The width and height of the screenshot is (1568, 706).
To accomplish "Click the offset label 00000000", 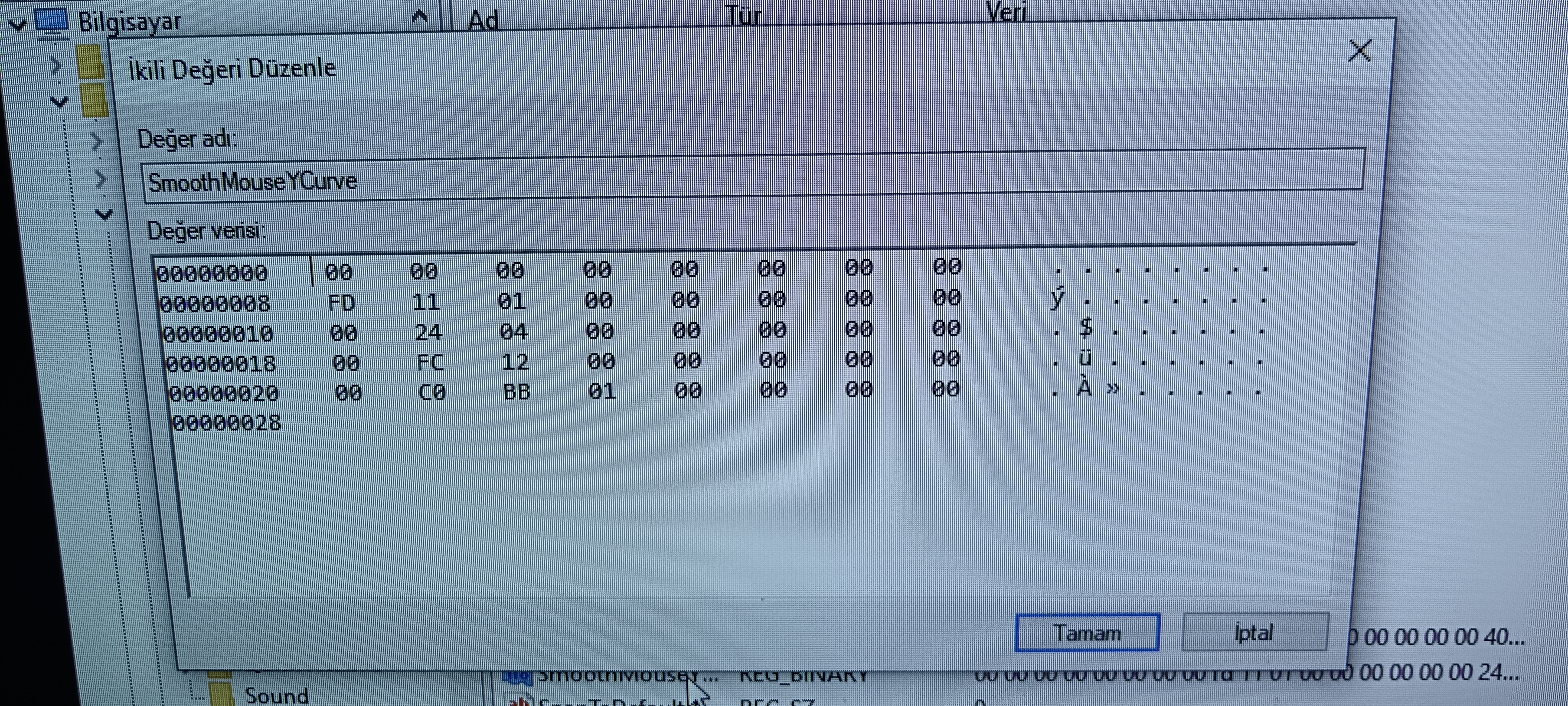I will [x=212, y=273].
